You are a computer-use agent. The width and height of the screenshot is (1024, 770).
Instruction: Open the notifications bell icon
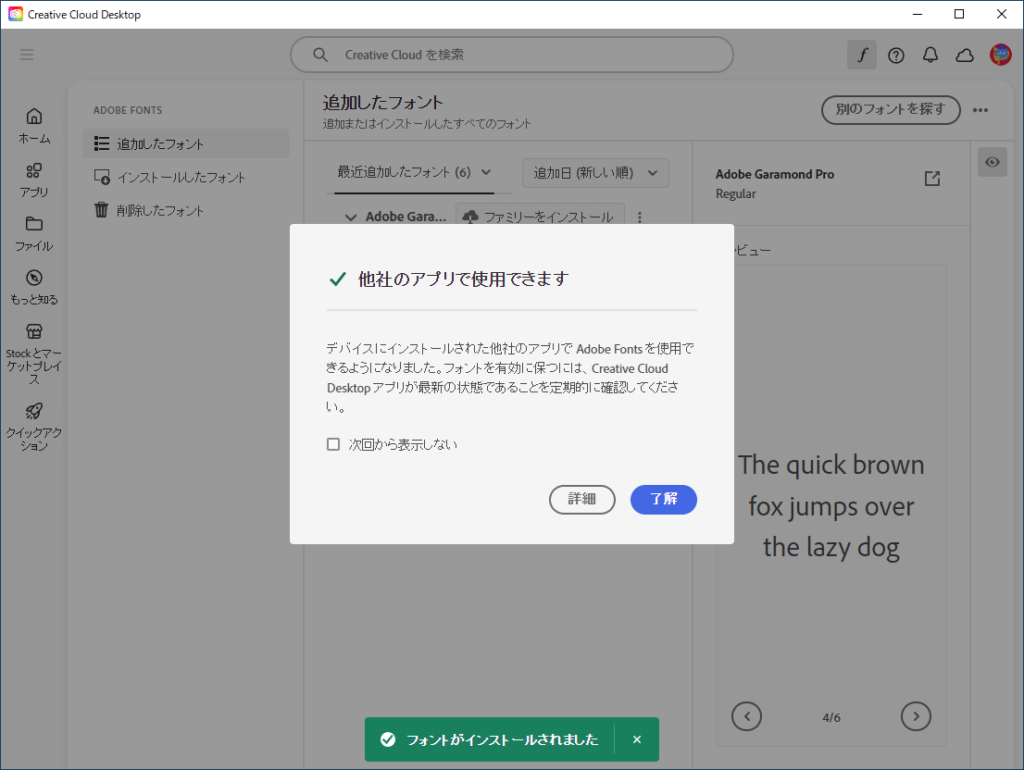[x=931, y=55]
